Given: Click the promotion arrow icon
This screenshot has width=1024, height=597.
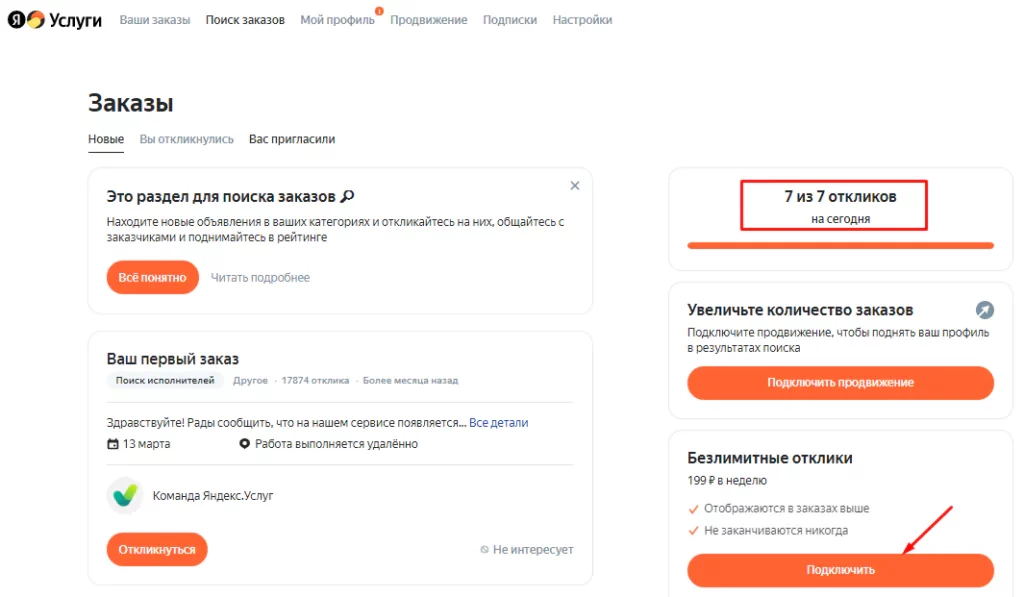Looking at the screenshot, I should [x=984, y=310].
